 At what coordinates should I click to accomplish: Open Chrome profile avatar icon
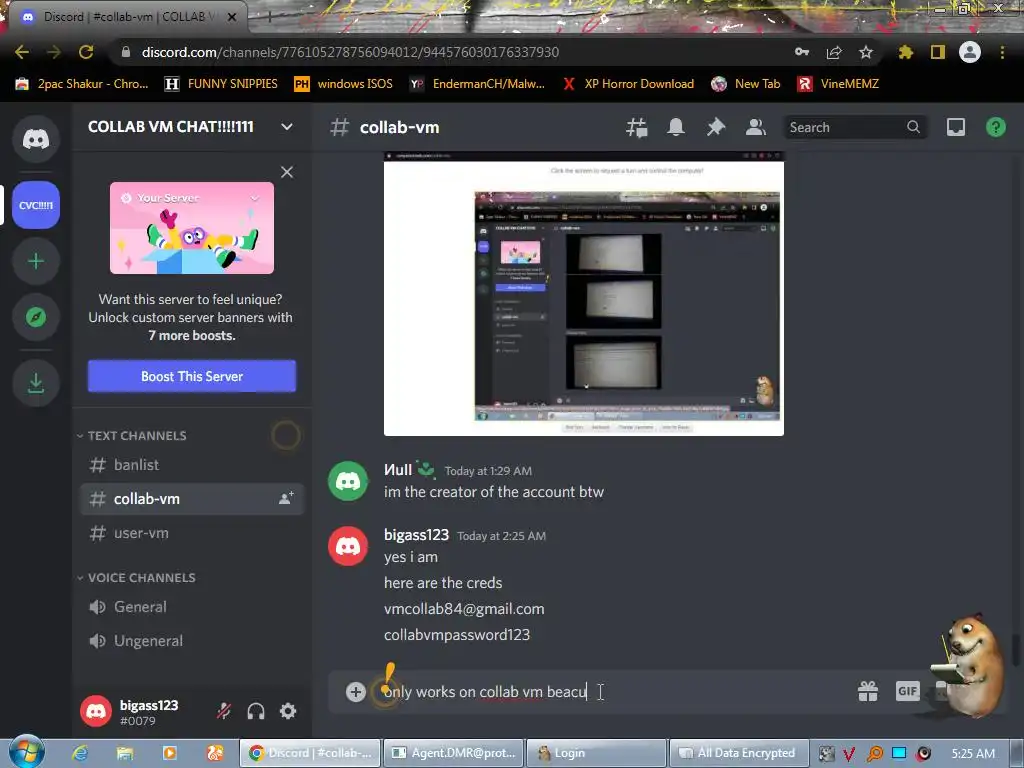pyautogui.click(x=970, y=52)
